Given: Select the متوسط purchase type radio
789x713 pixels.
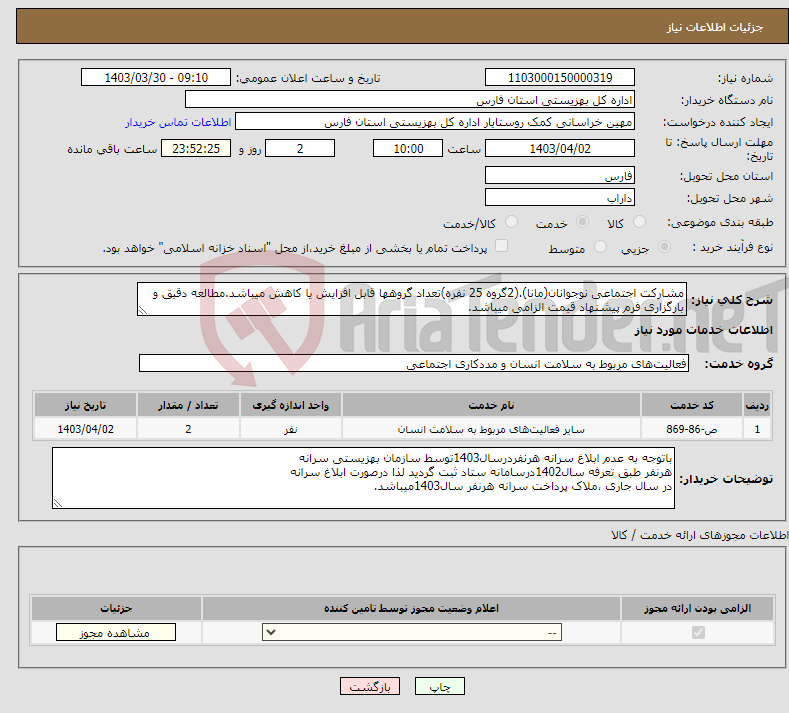Looking at the screenshot, I should pyautogui.click(x=600, y=247).
